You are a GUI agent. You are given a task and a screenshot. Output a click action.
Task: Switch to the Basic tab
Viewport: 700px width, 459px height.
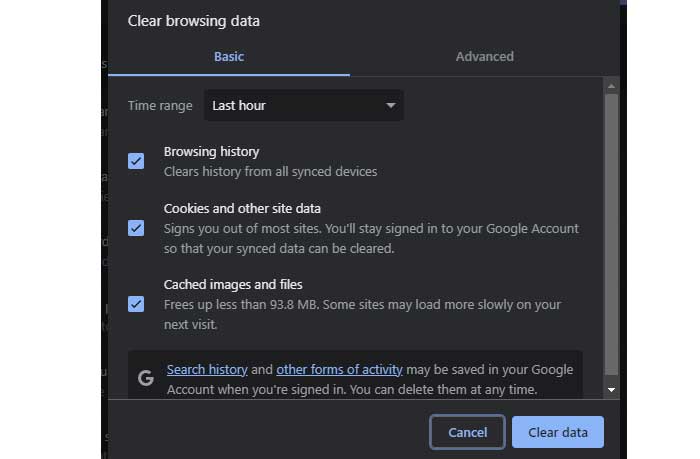[x=229, y=57]
